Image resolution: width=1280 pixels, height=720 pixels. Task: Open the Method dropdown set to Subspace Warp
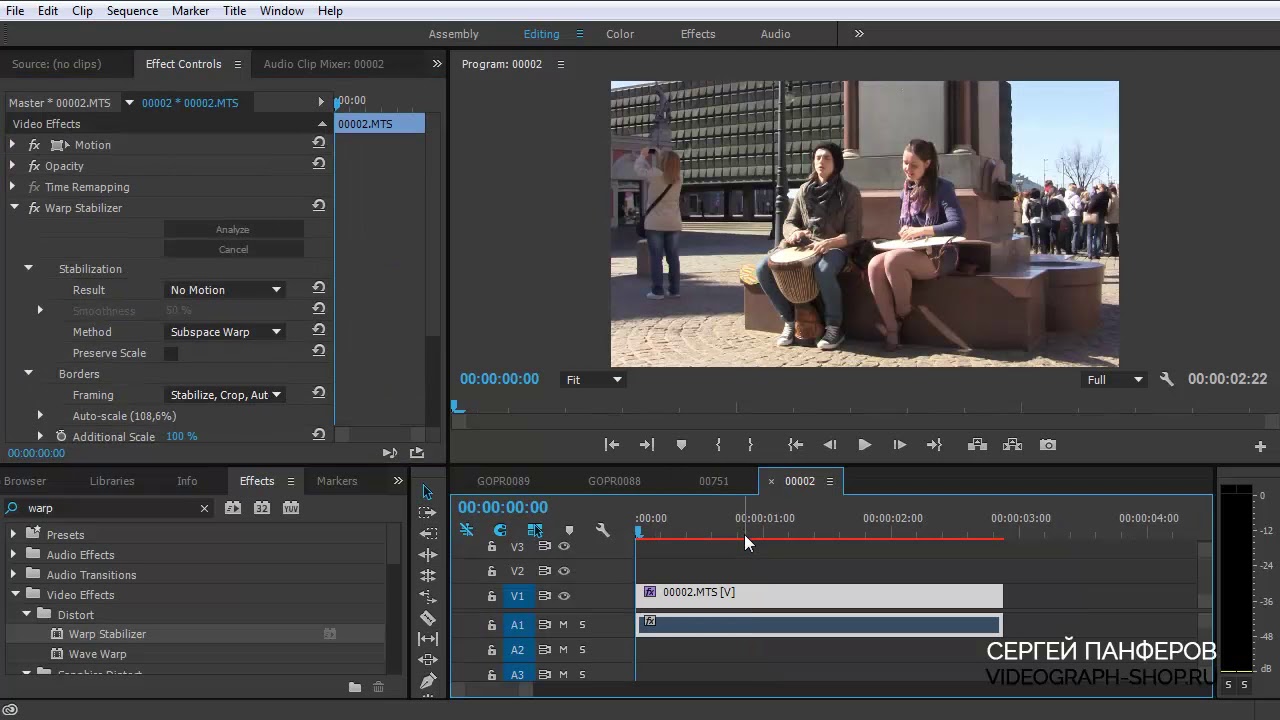coord(225,332)
